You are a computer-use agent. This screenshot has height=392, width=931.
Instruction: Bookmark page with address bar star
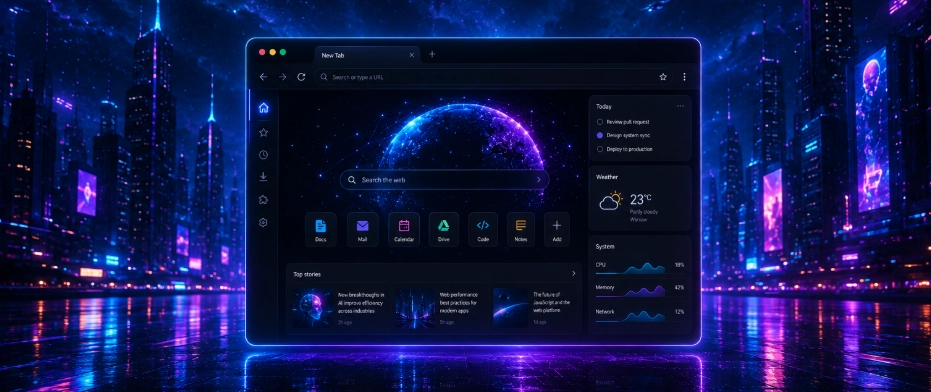tap(663, 77)
